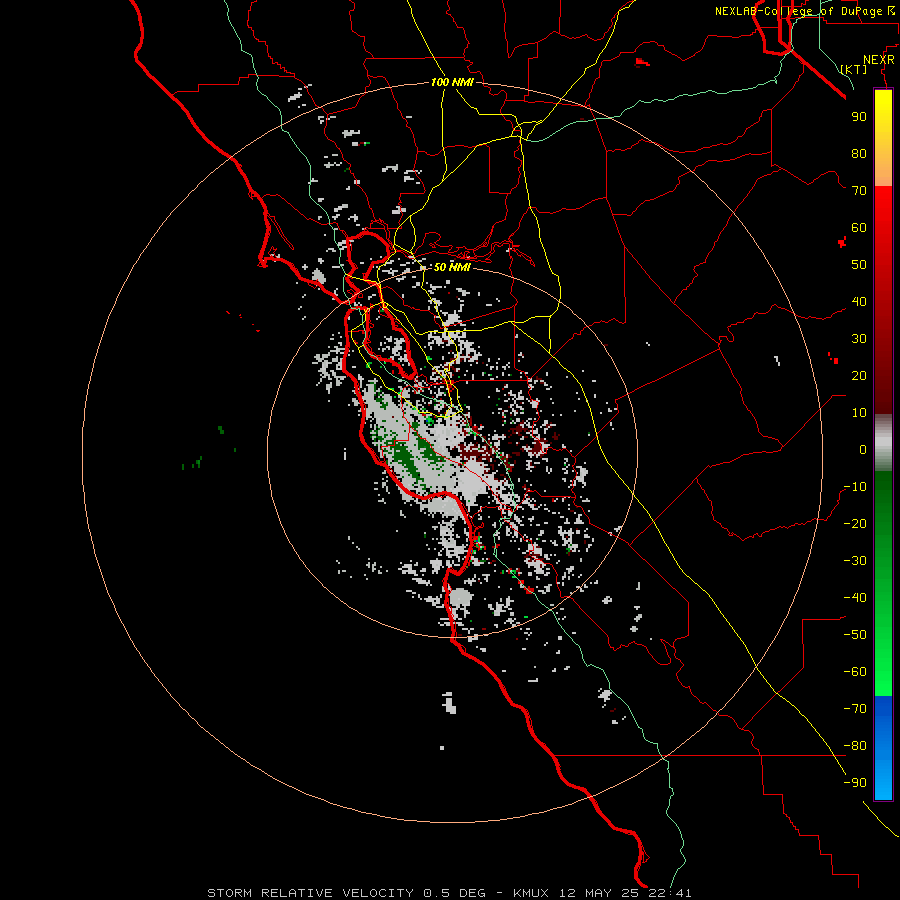
Task: Click the "100 NMI" range ring label
Action: tap(452, 82)
